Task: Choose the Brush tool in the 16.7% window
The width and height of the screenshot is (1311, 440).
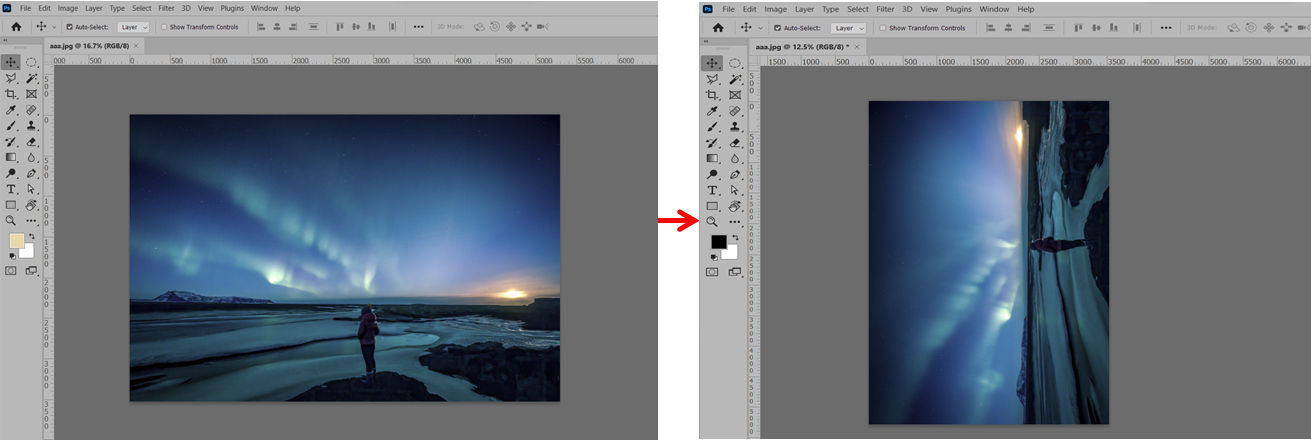Action: pos(11,126)
